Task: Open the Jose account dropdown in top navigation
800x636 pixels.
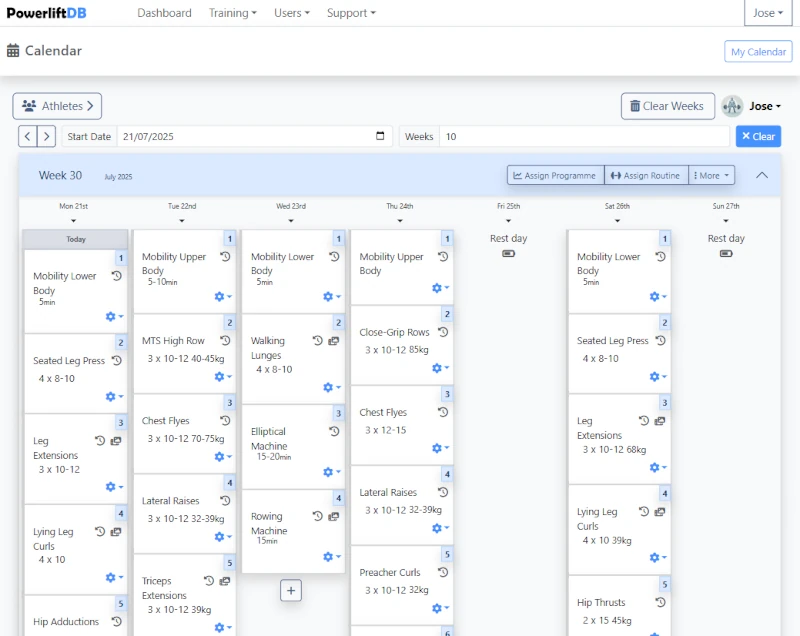Action: pos(768,13)
